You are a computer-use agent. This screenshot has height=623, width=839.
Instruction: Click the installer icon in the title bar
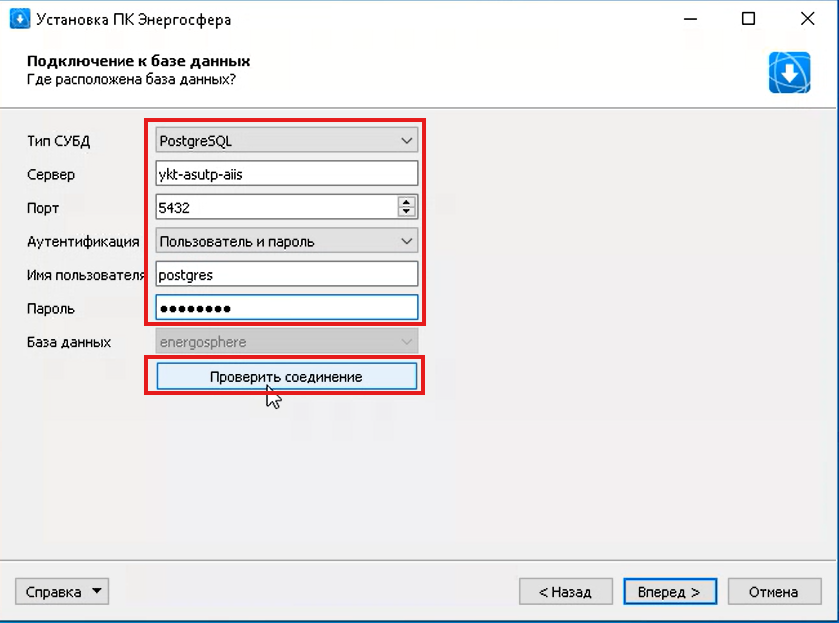pyautogui.click(x=20, y=19)
